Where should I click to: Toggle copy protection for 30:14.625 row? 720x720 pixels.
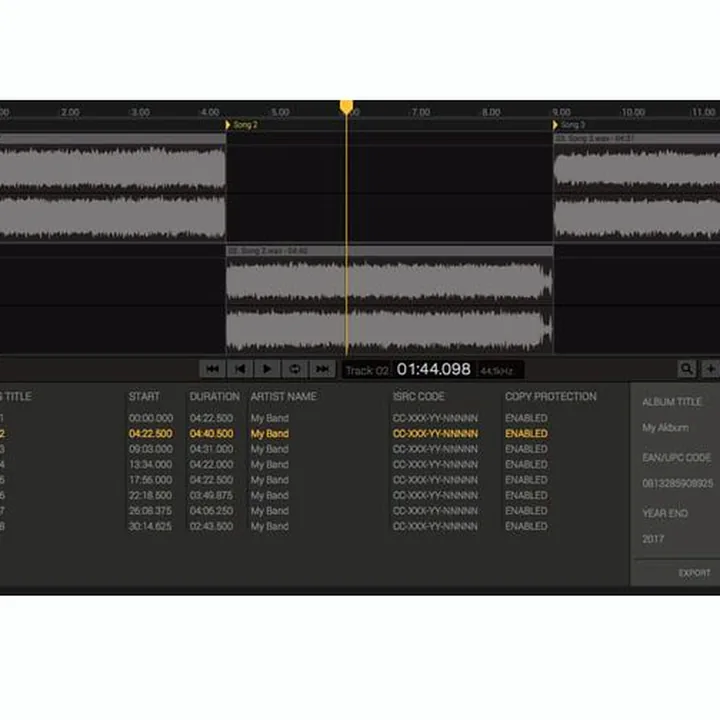(526, 526)
